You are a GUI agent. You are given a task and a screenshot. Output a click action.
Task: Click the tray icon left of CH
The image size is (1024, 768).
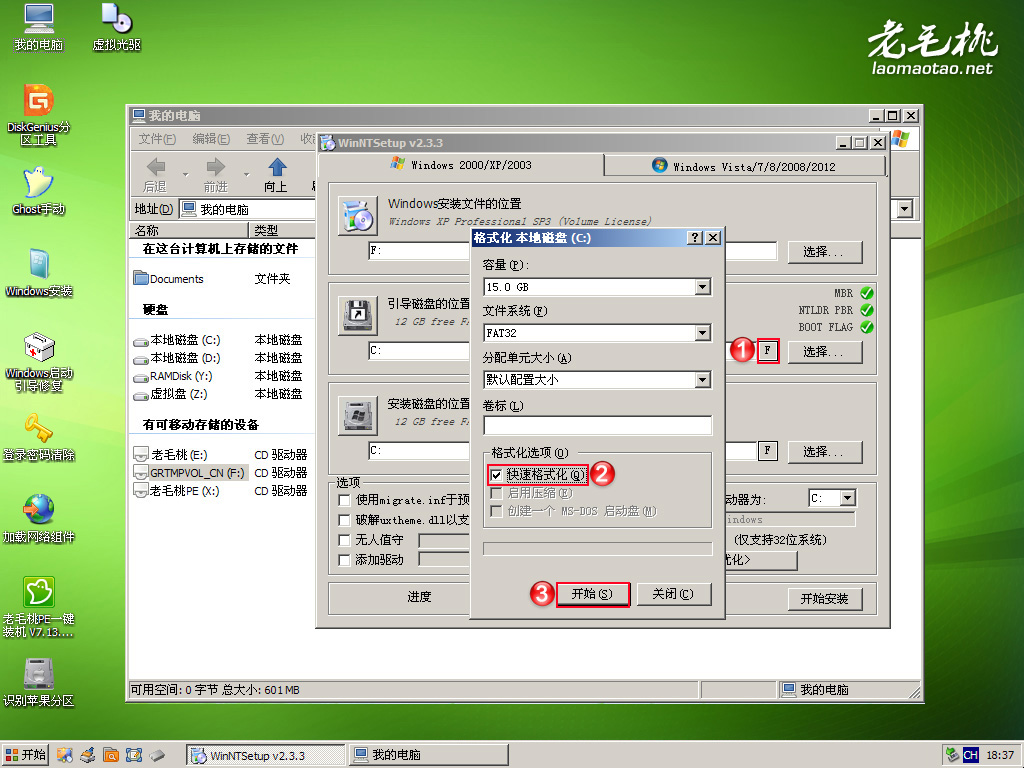click(953, 755)
